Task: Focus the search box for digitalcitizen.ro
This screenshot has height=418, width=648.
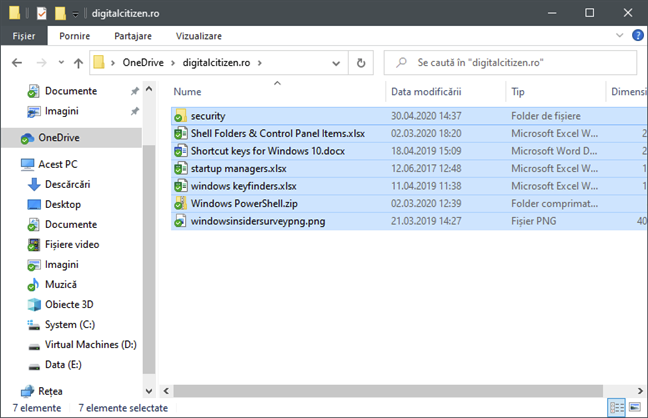Action: click(510, 62)
